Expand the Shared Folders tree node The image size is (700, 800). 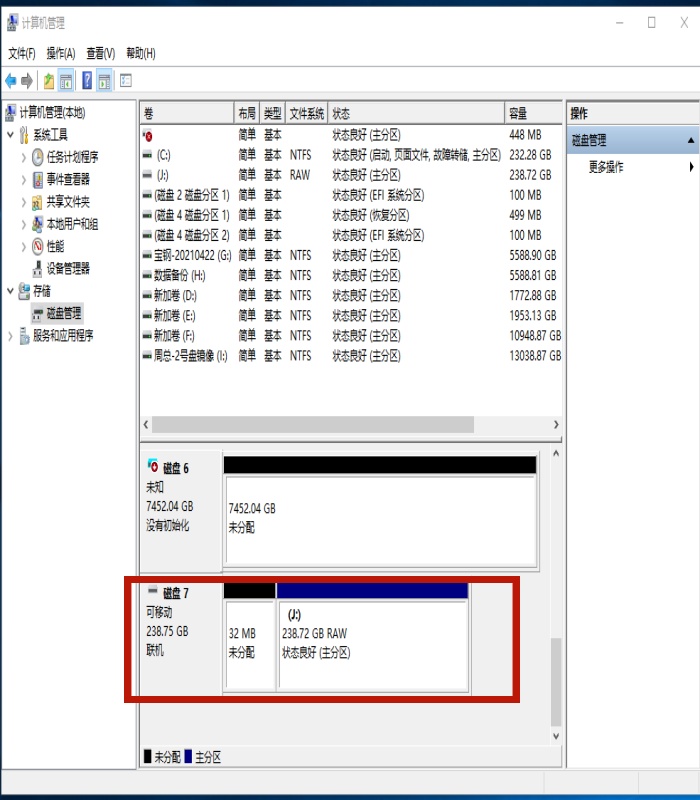(x=23, y=203)
